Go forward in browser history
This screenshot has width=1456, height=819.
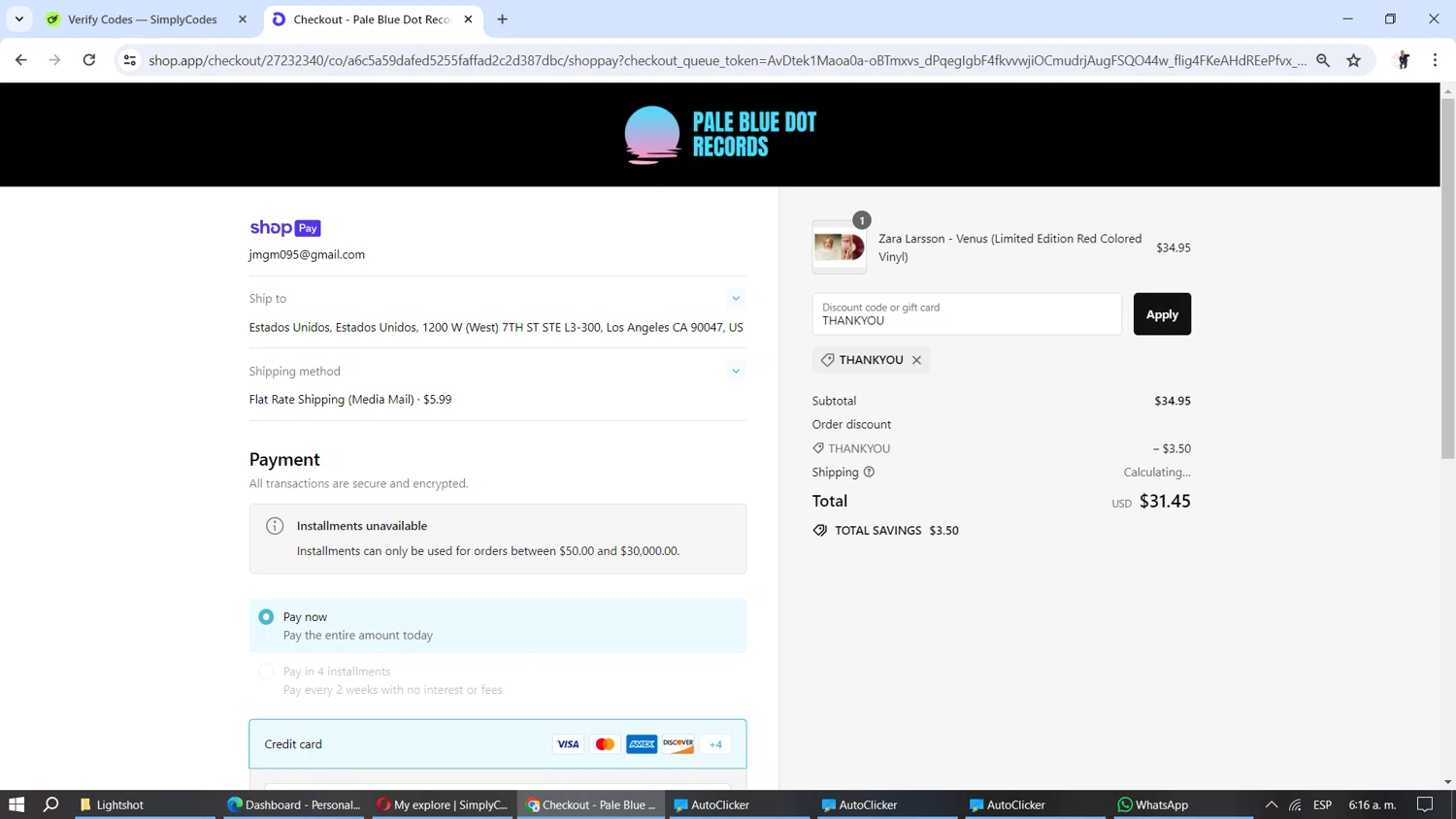[55, 60]
